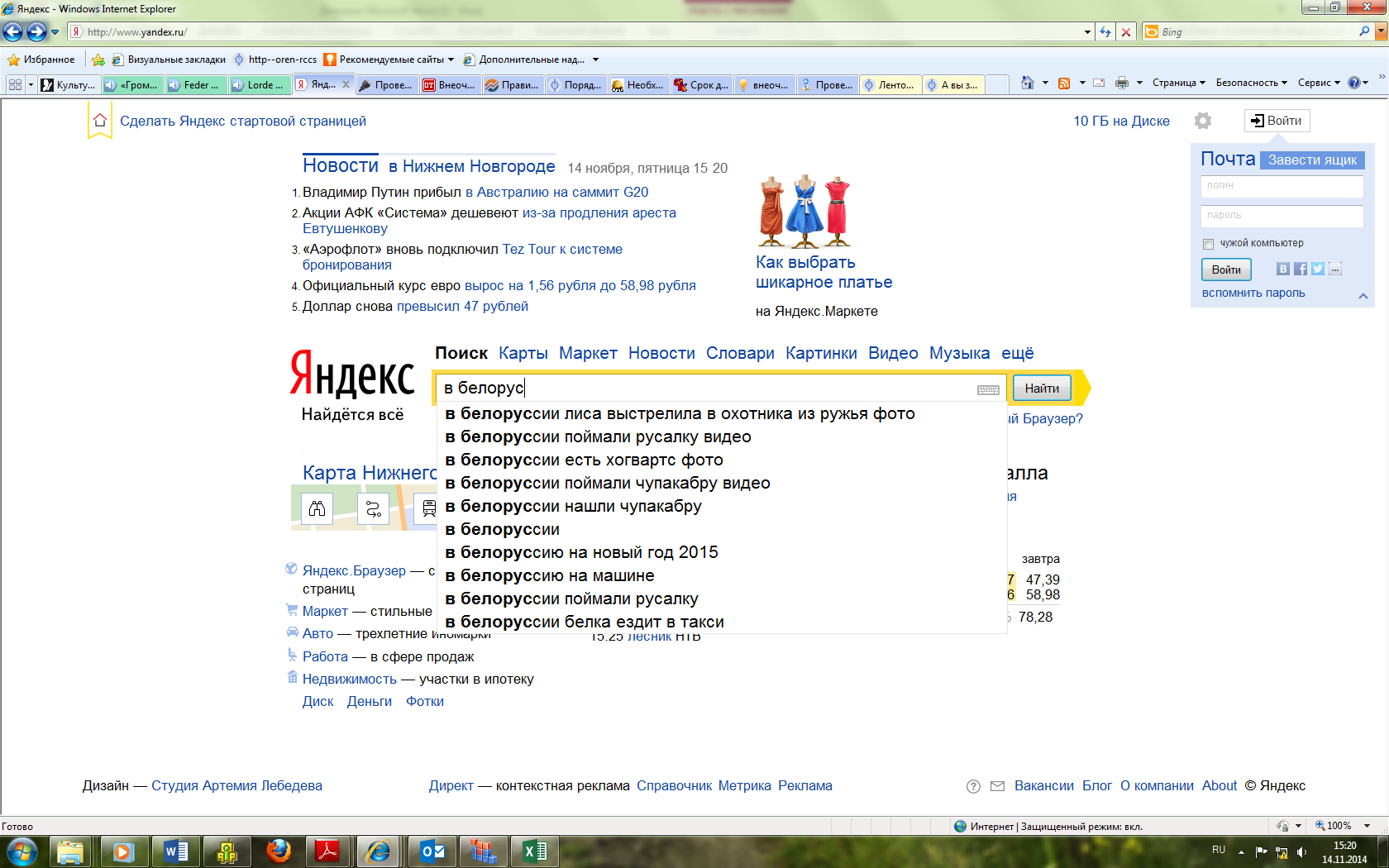
Task: Click the Stop loading red X icon
Action: click(x=1125, y=32)
